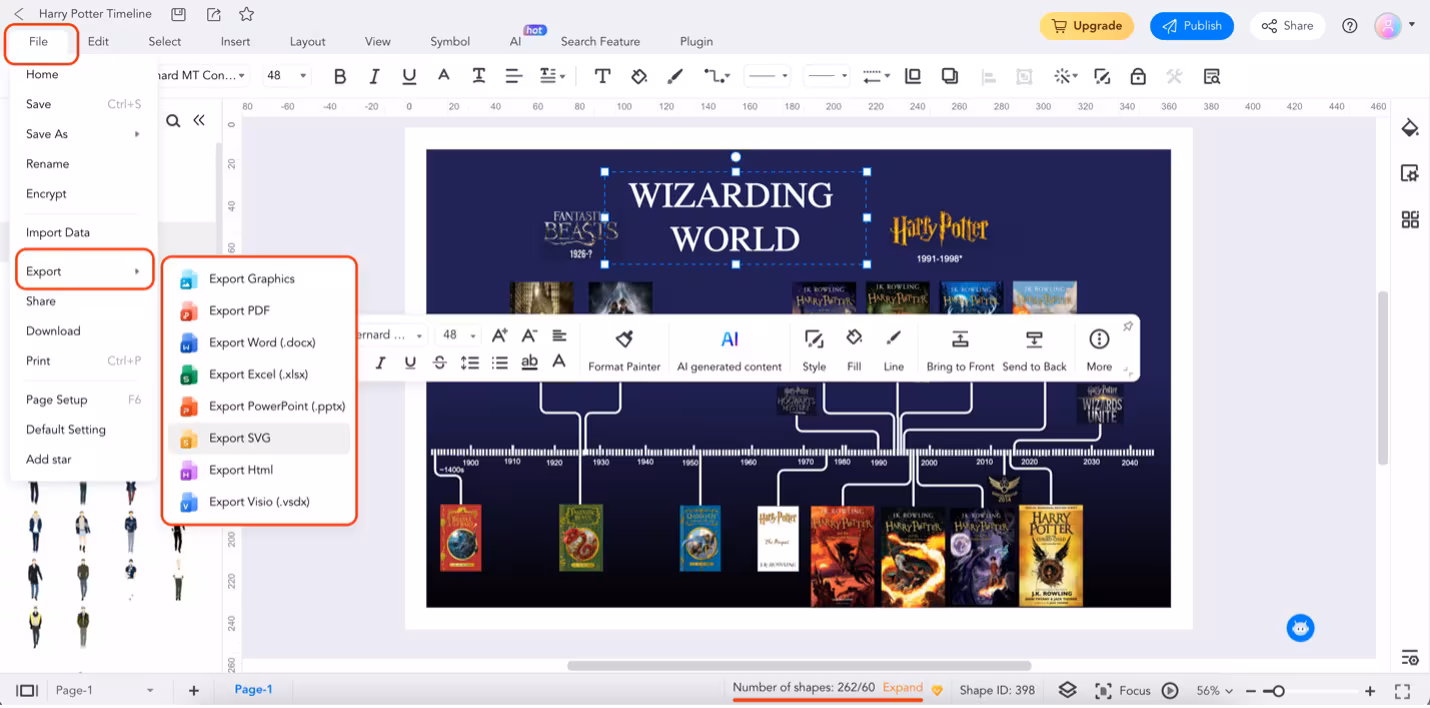The image size is (1430, 708).
Task: Open the File menu
Action: [38, 42]
